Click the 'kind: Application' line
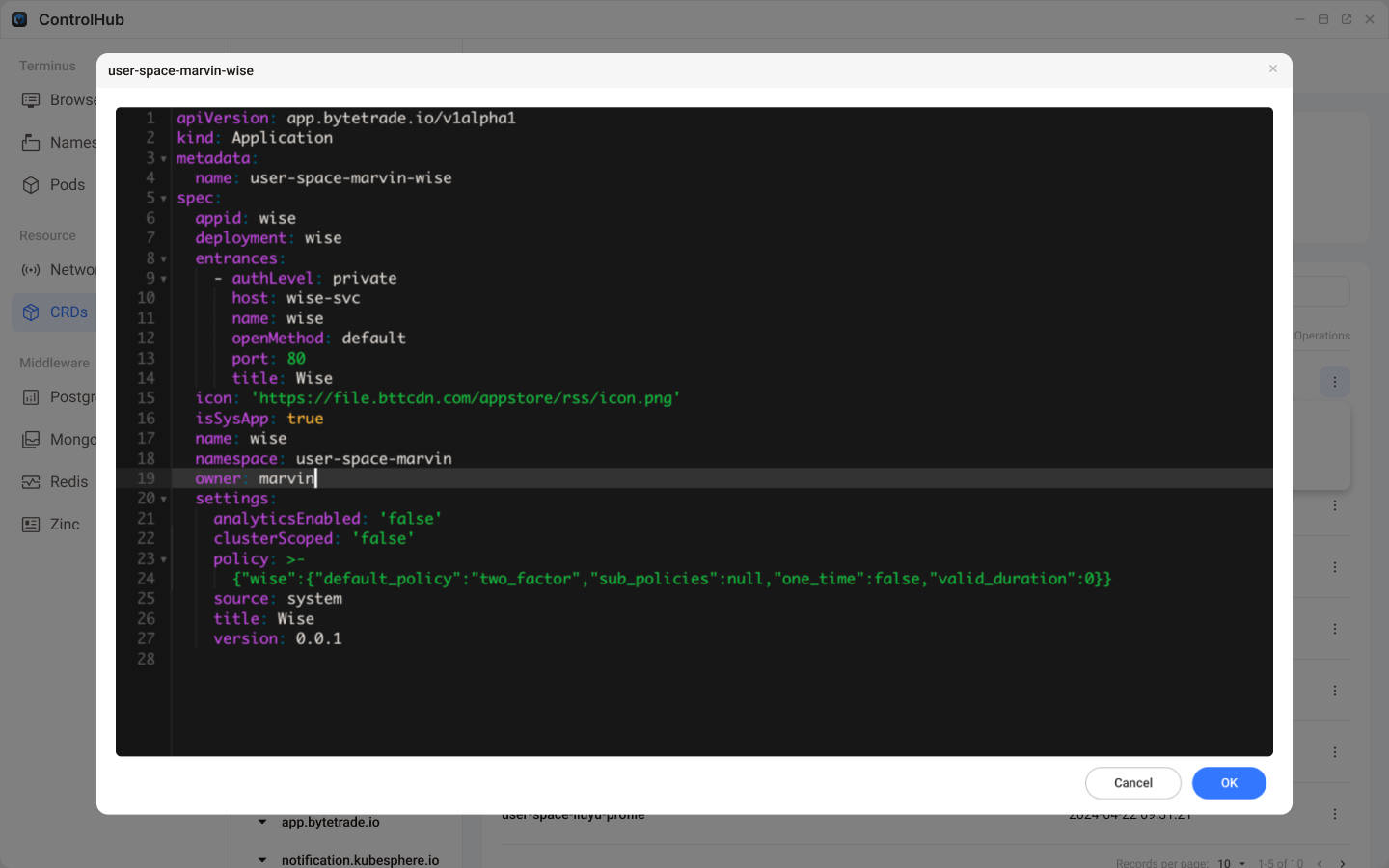 coord(255,138)
